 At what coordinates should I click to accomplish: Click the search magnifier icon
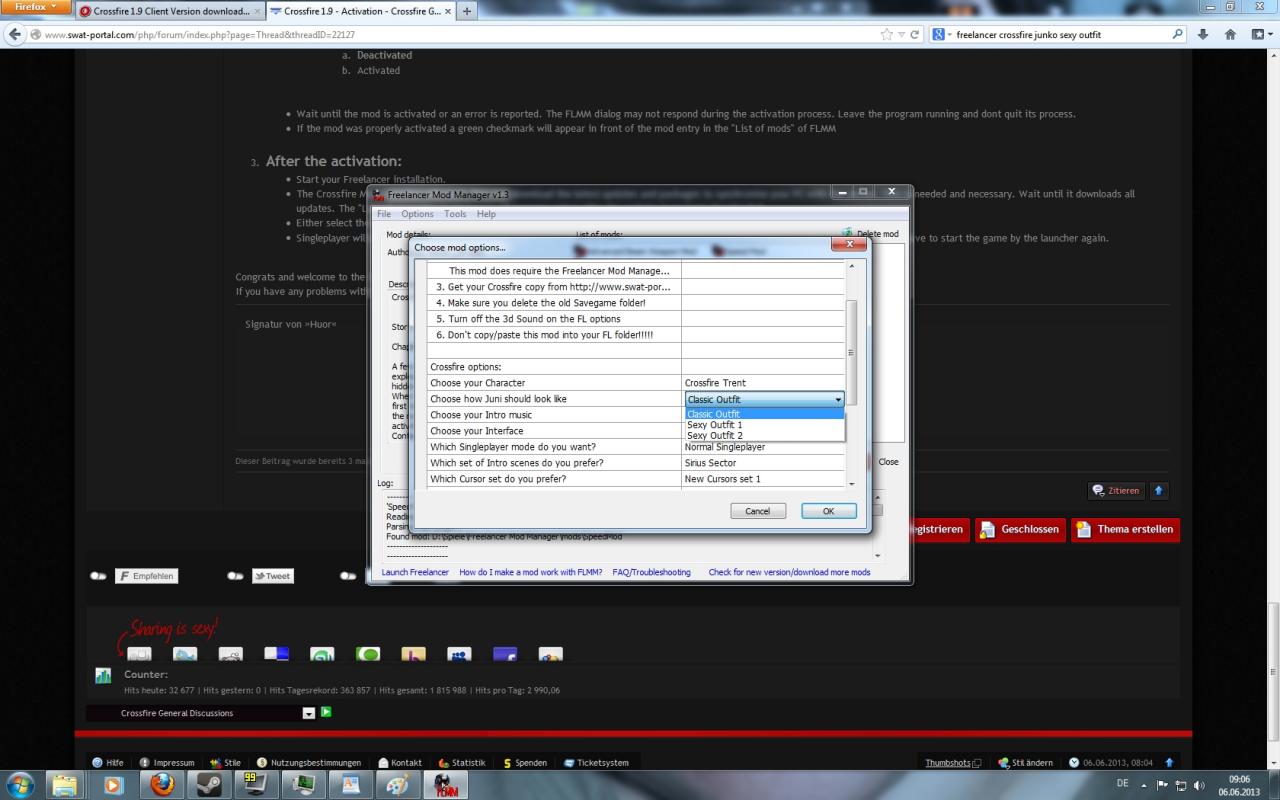pyautogui.click(x=1178, y=34)
